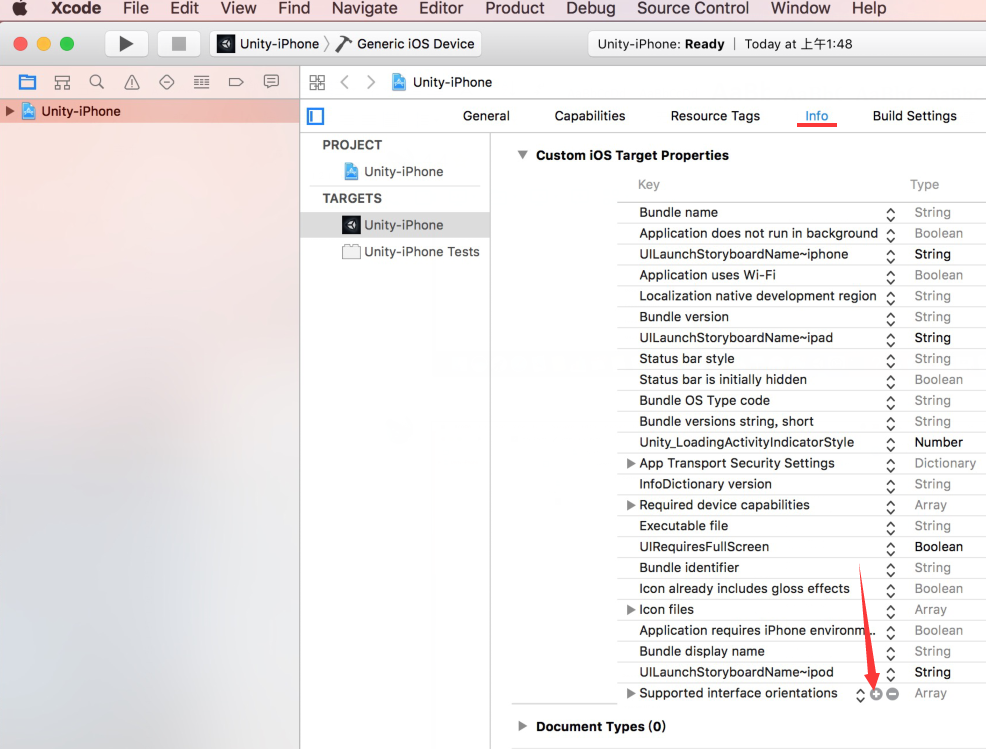Open the Breakpoint navigator icon
This screenshot has width=986, height=749.
coord(236,82)
